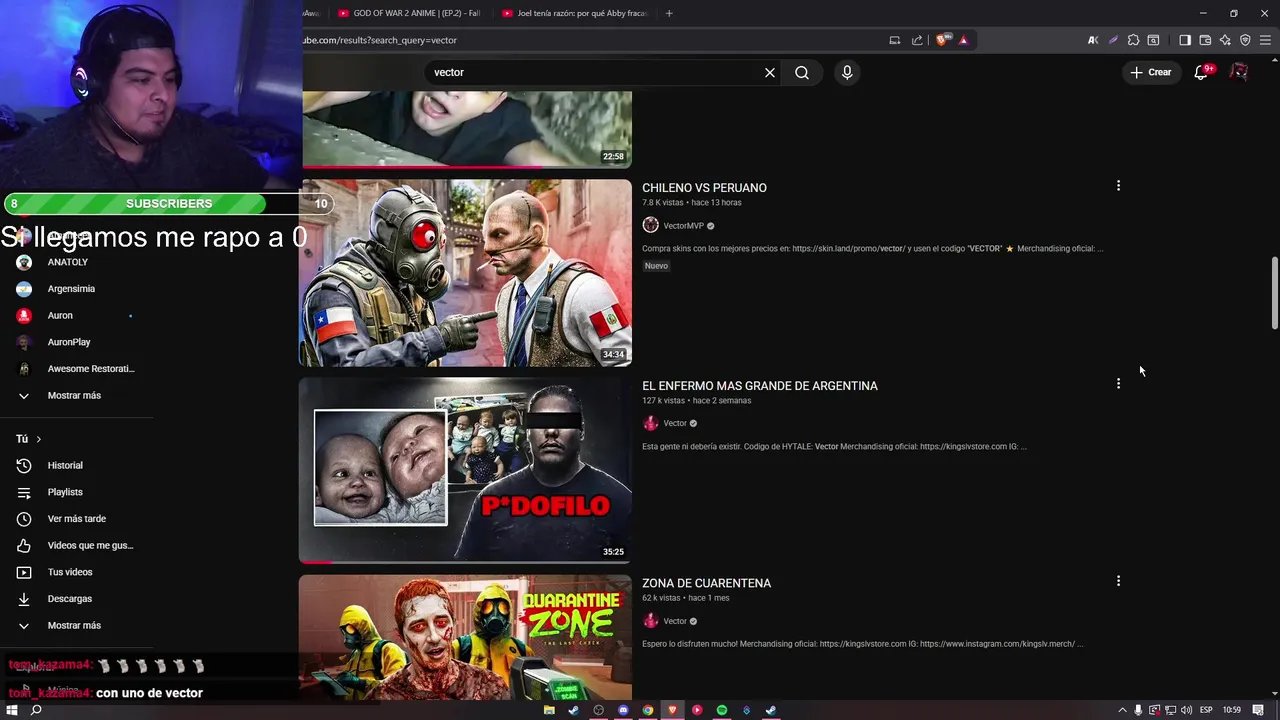1280x720 pixels.
Task: Switch to GOD OF WAR 2 ANIME tab
Action: point(410,13)
